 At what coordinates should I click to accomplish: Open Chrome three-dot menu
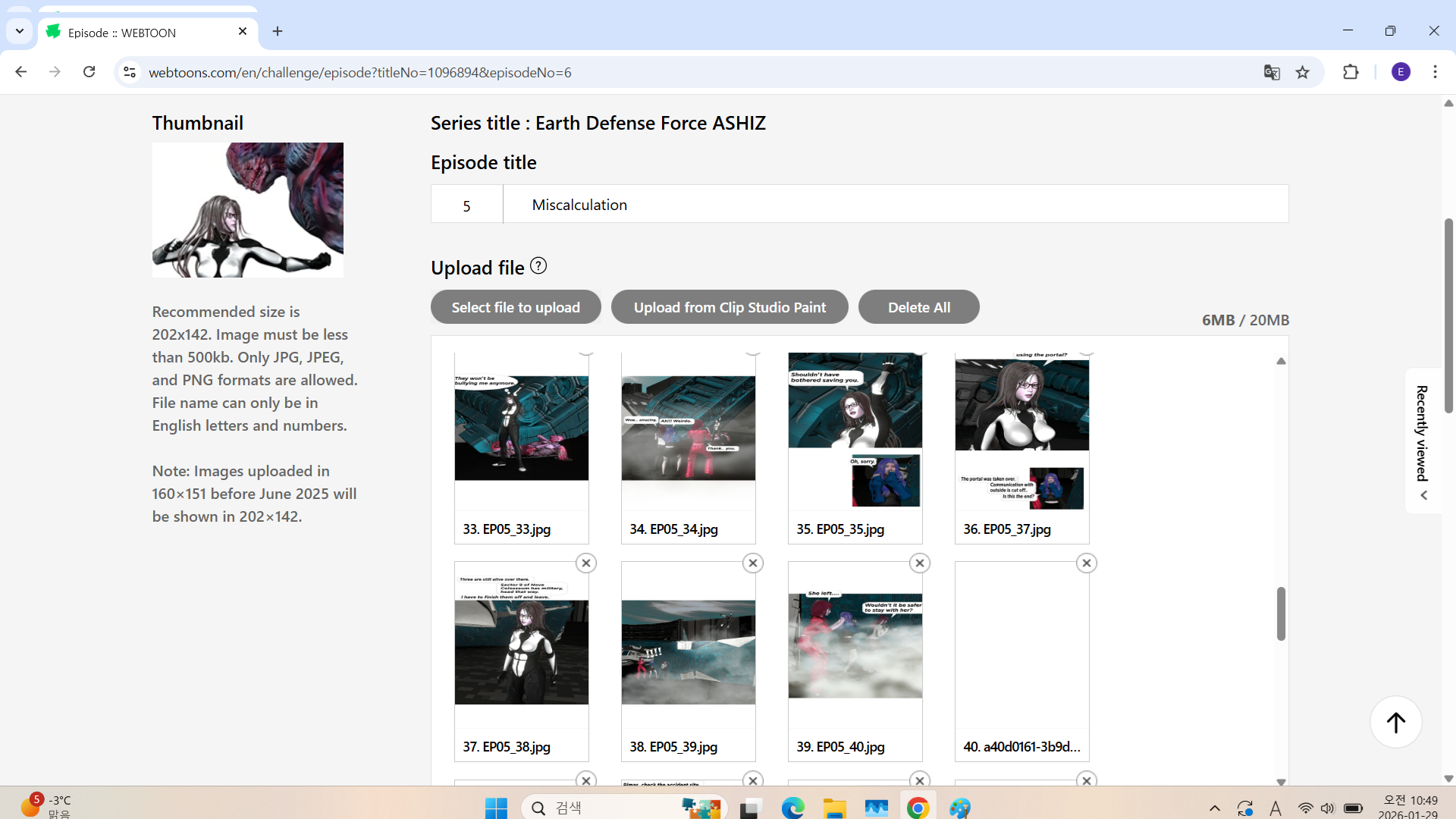click(1435, 72)
